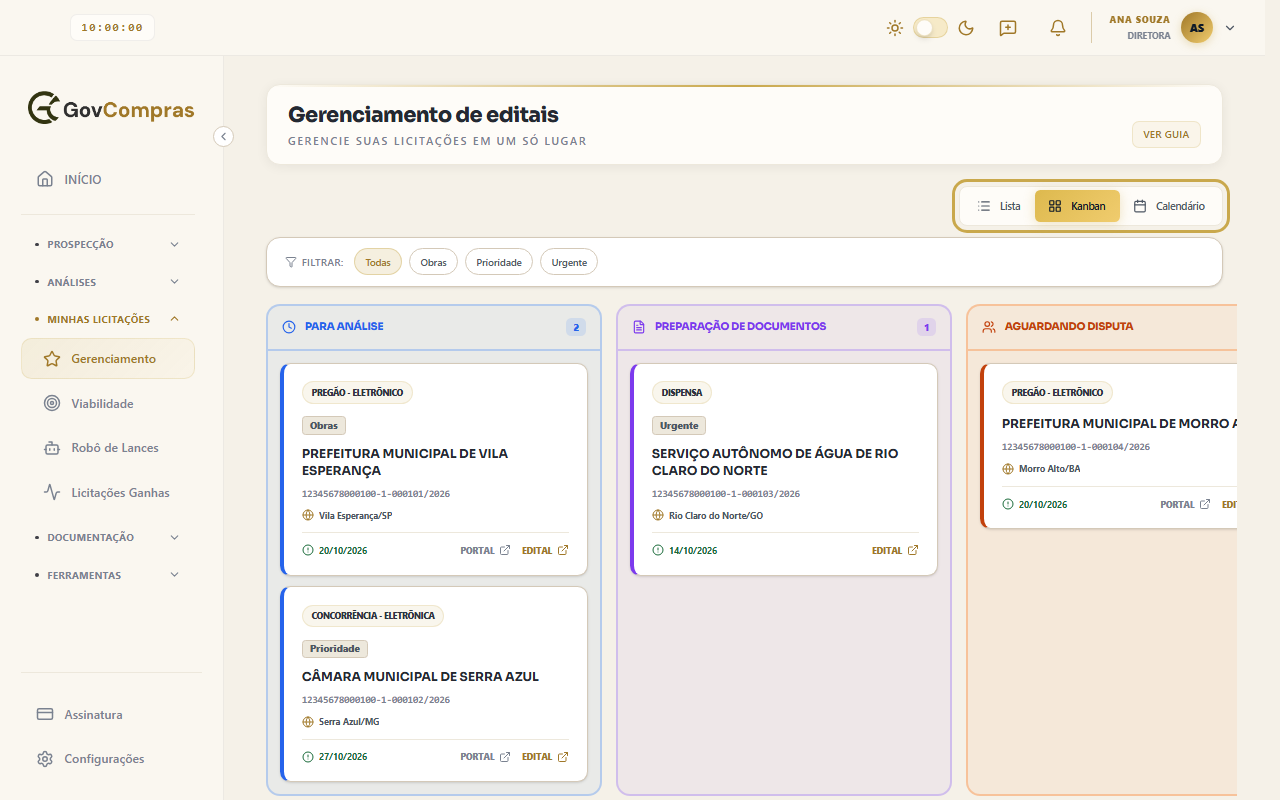Screen dimensions: 1280x800
Task: Select Gerenciamento in the sidebar
Action: click(108, 359)
